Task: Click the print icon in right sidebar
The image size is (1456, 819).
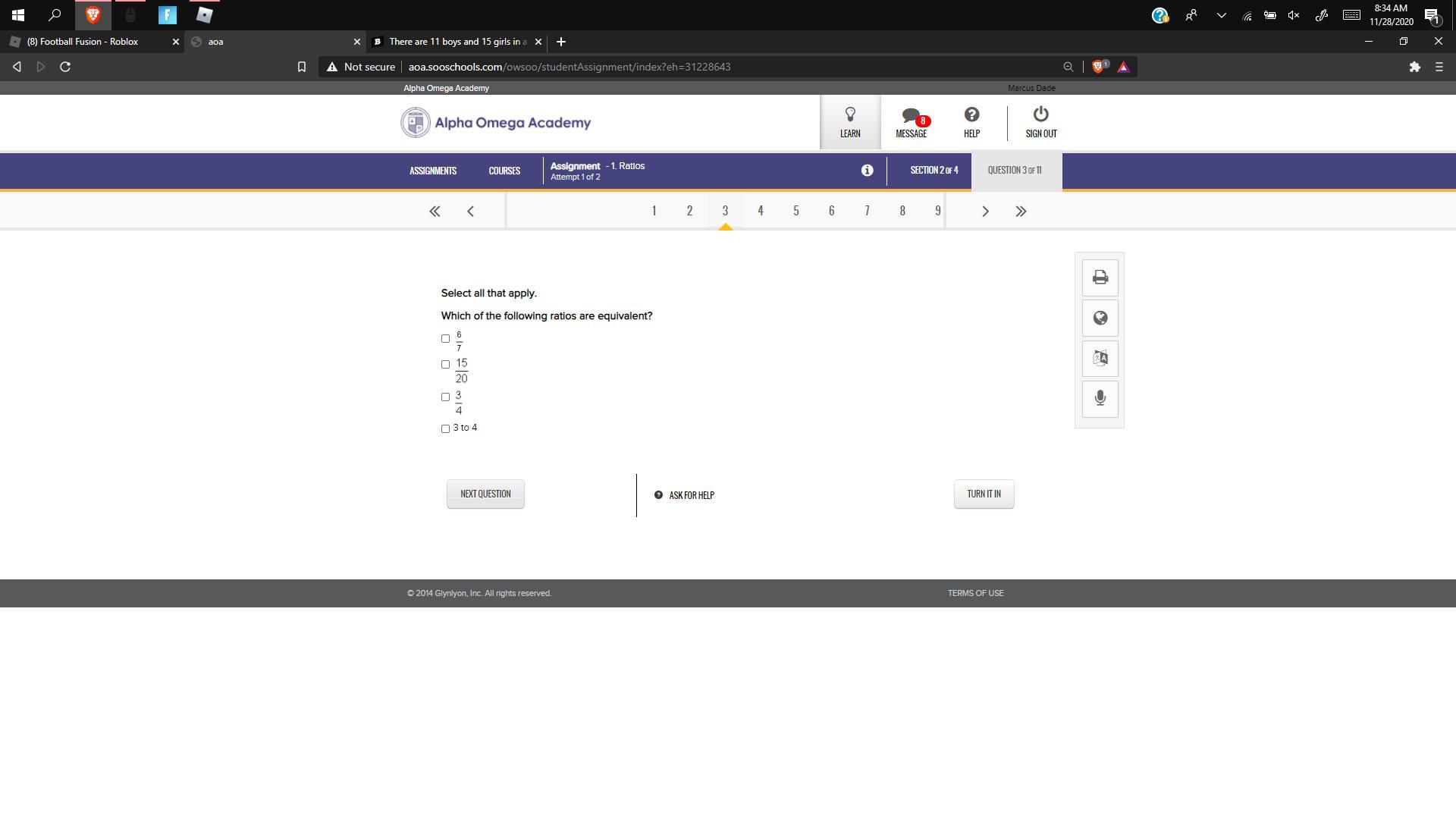Action: [1100, 278]
